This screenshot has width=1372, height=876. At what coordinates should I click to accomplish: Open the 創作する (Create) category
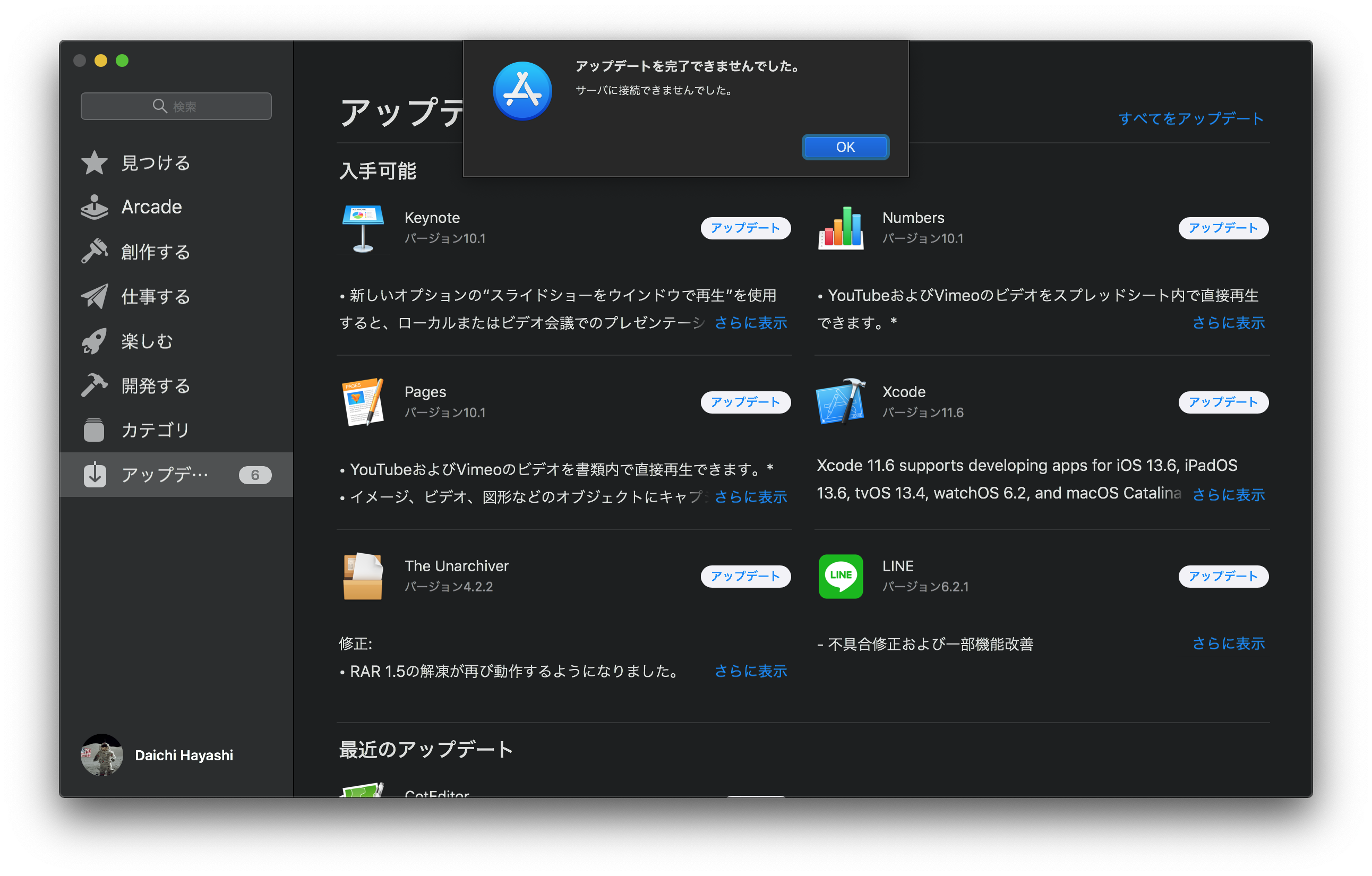pos(155,251)
